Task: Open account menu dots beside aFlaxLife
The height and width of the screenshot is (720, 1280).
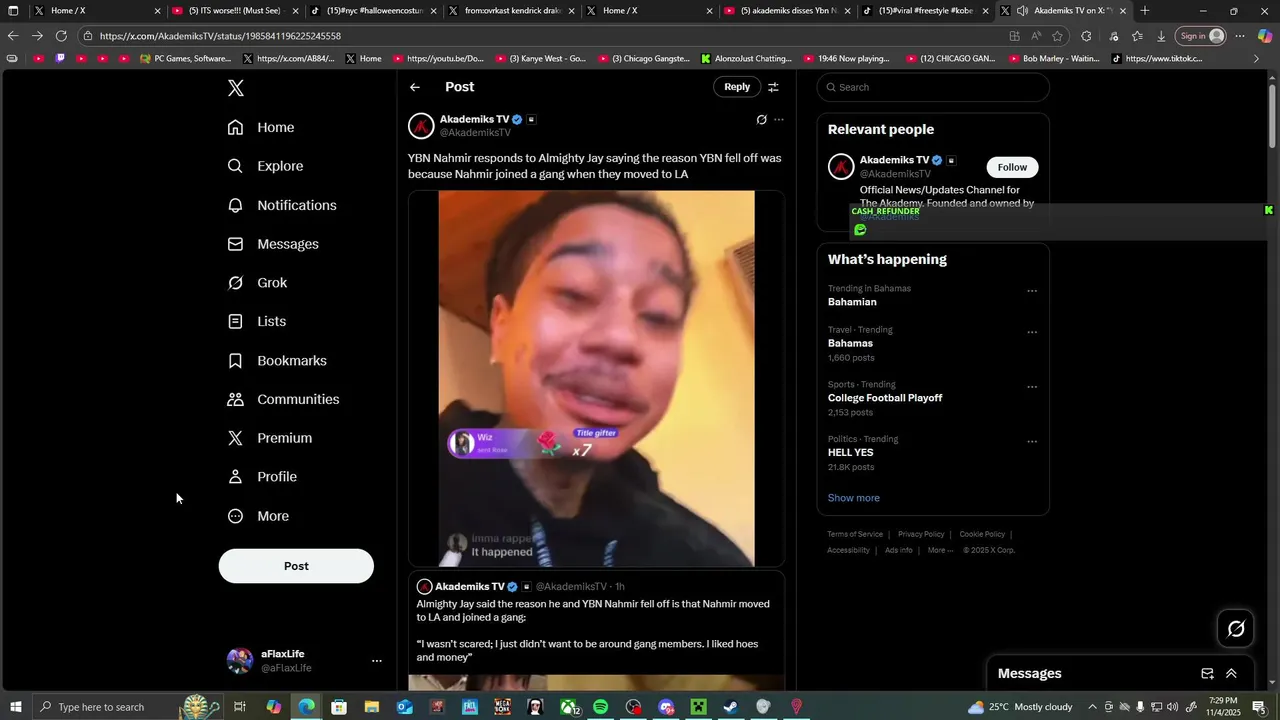Action: point(377,661)
